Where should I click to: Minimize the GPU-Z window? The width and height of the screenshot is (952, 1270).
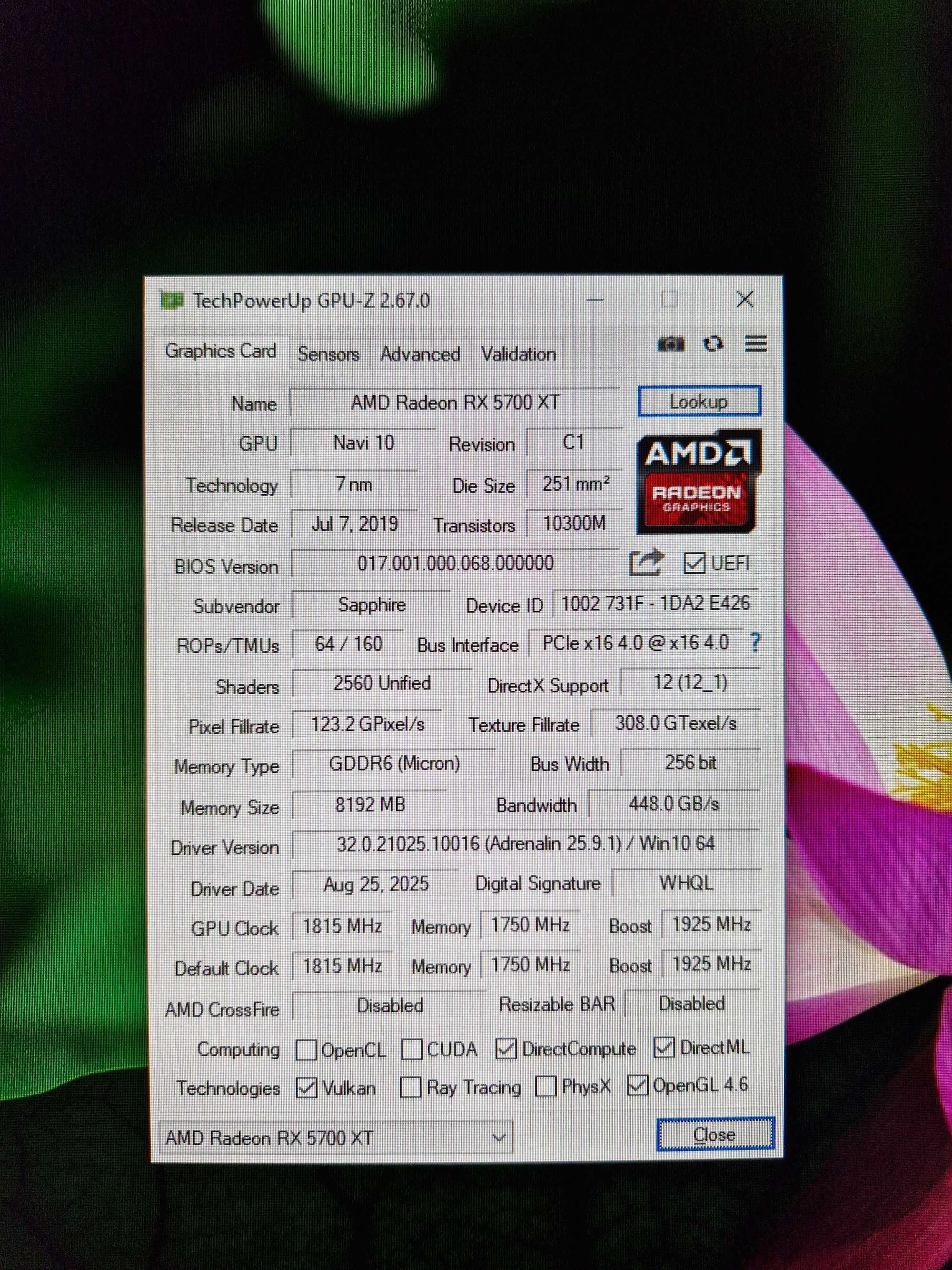[595, 300]
